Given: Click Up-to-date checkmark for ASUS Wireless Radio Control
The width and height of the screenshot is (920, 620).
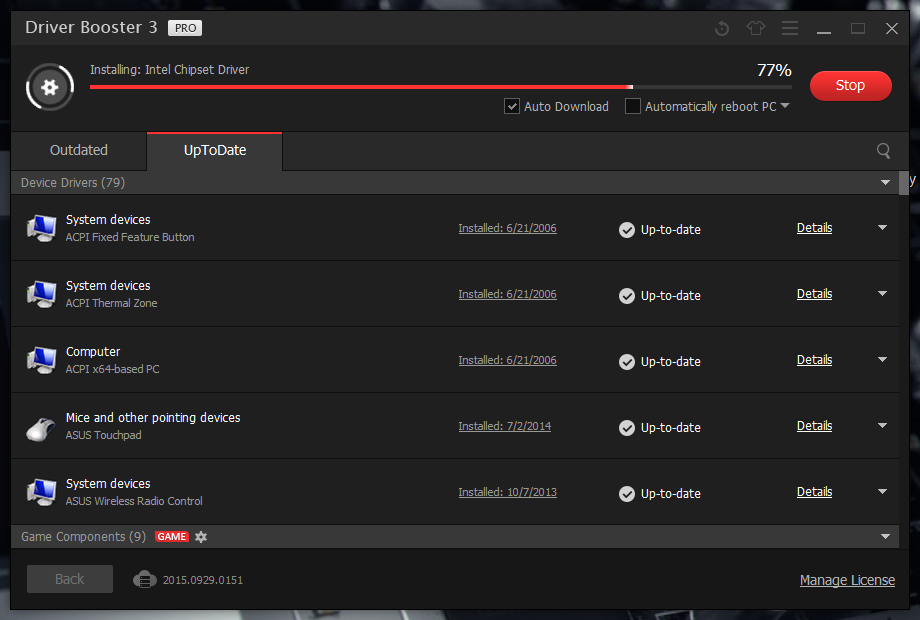Looking at the screenshot, I should [627, 494].
